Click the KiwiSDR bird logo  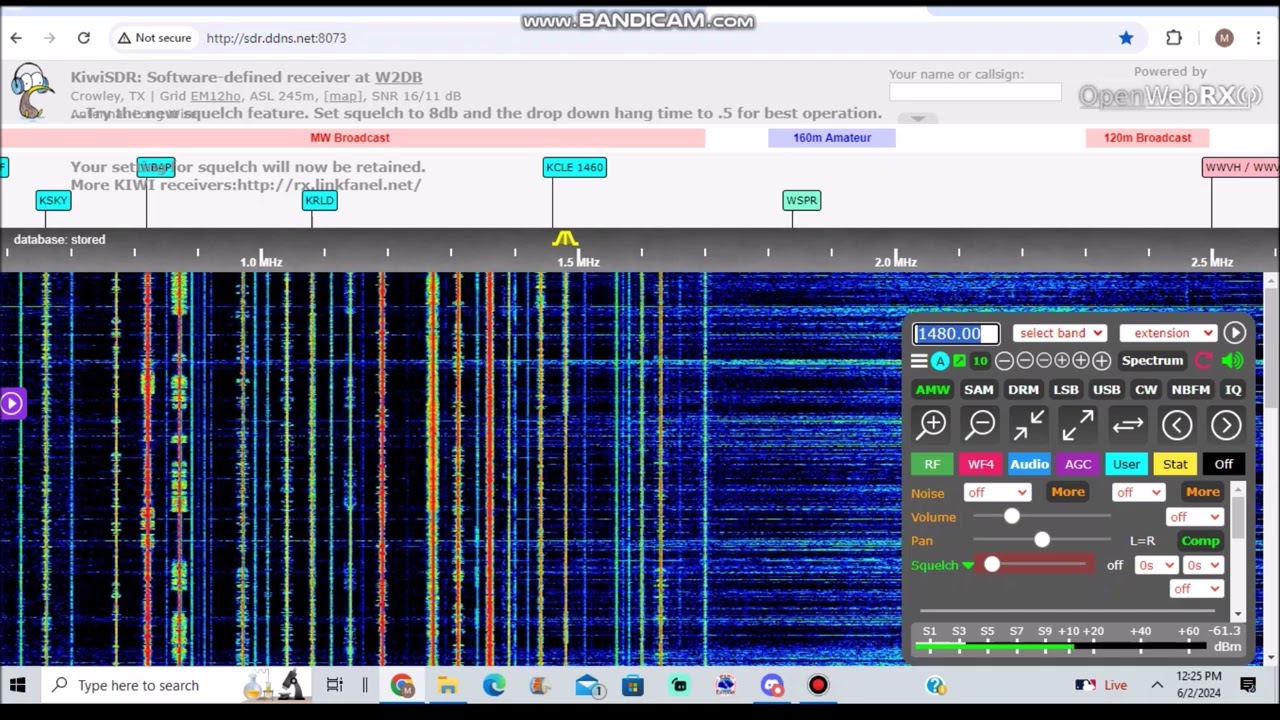click(x=32, y=91)
